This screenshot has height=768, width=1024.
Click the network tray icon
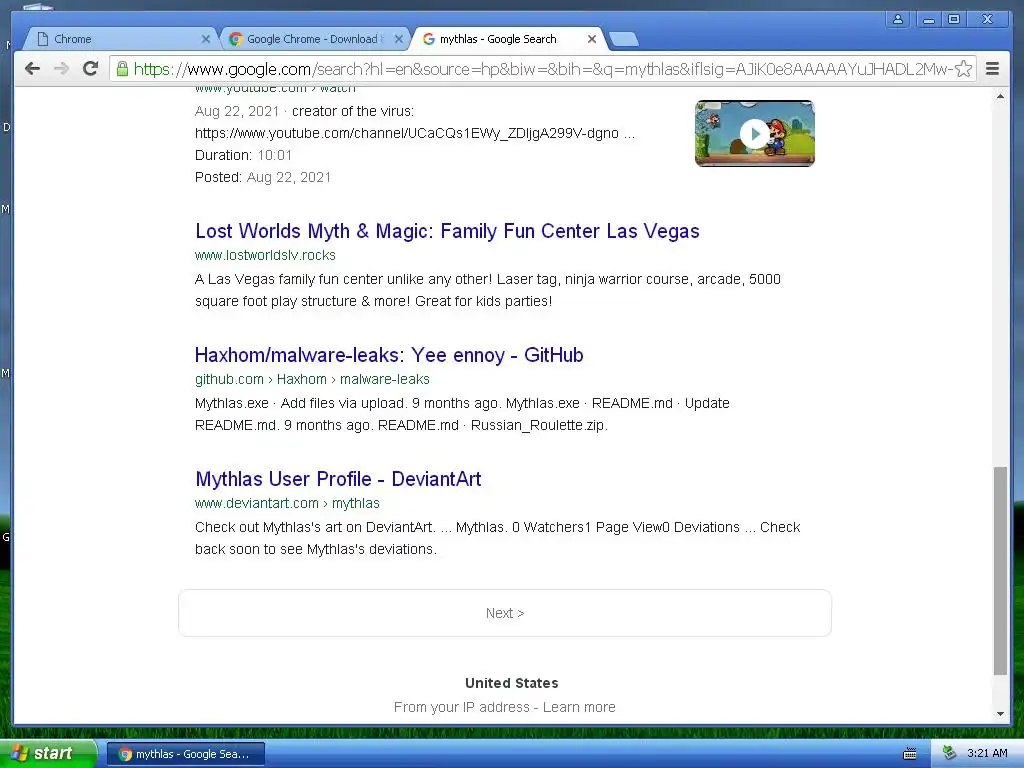click(x=949, y=754)
